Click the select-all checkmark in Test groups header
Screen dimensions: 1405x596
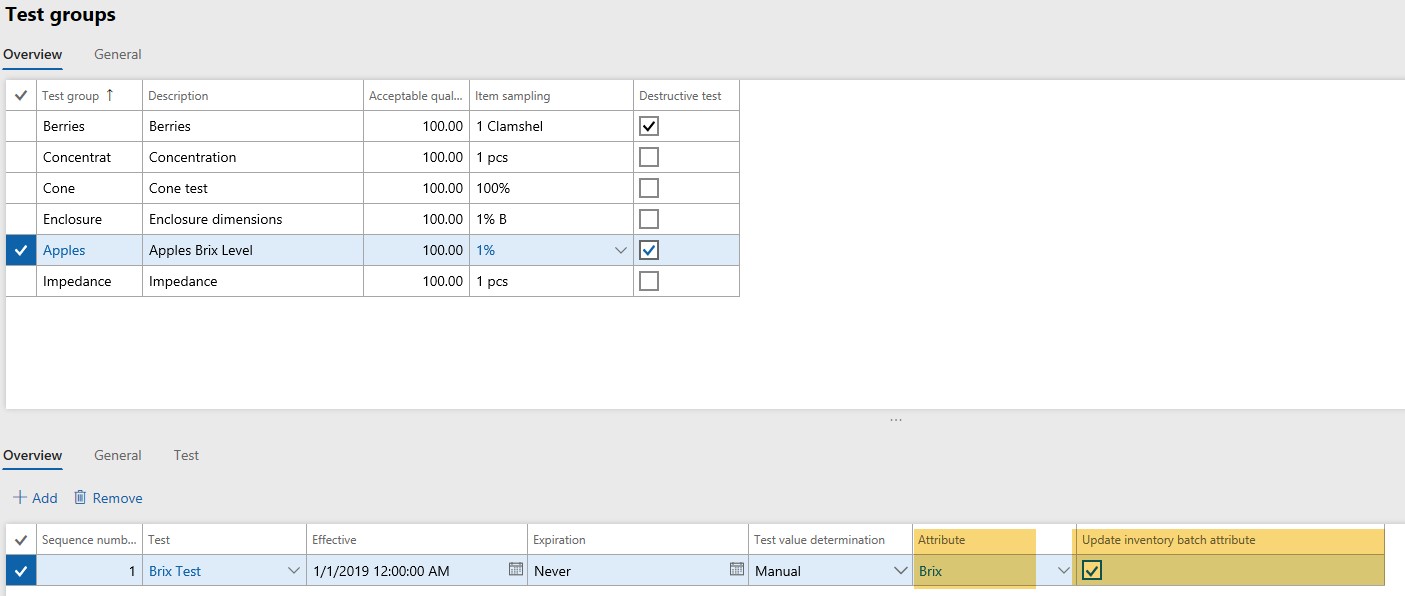tap(21, 96)
